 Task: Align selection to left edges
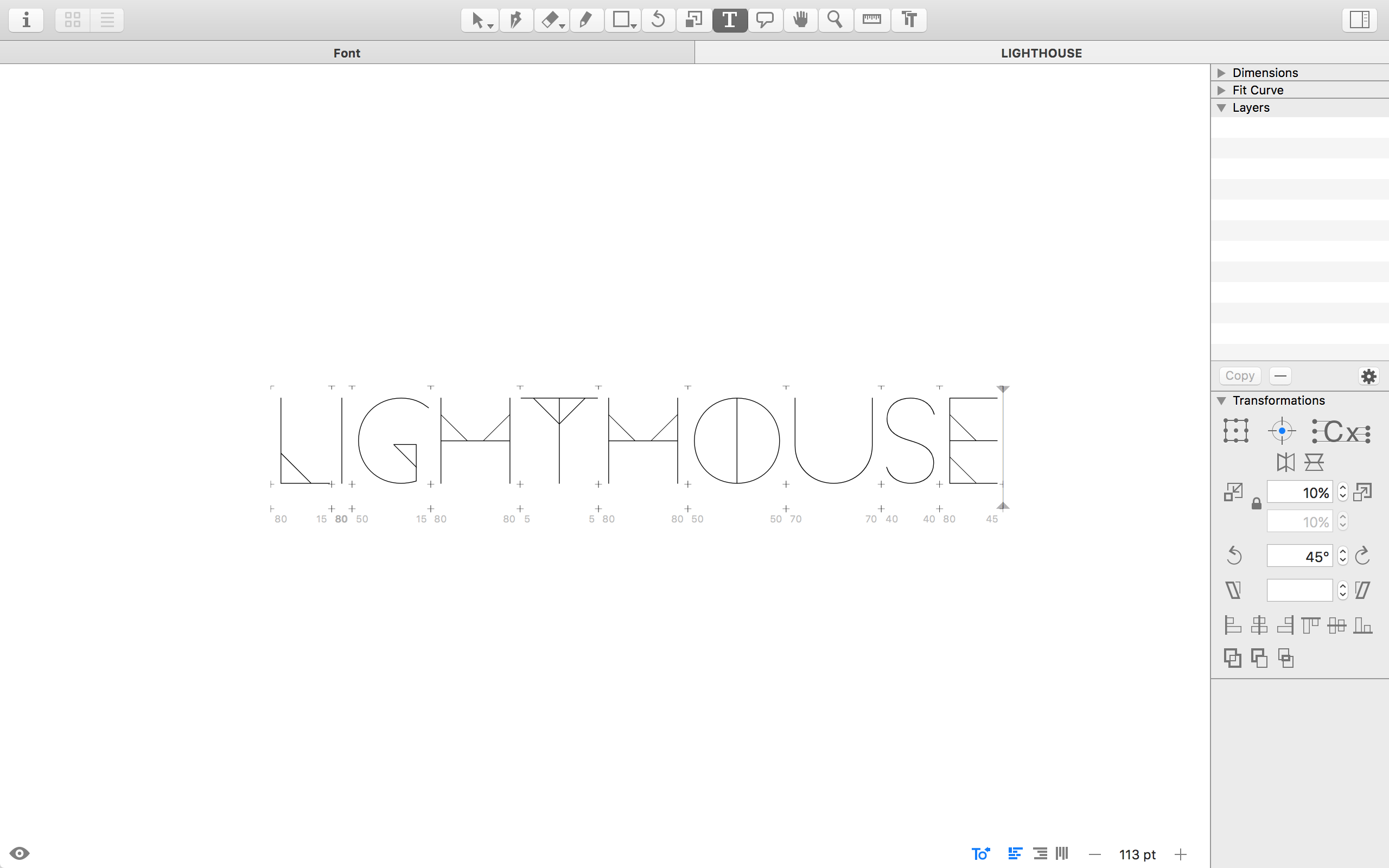pyautogui.click(x=1232, y=625)
